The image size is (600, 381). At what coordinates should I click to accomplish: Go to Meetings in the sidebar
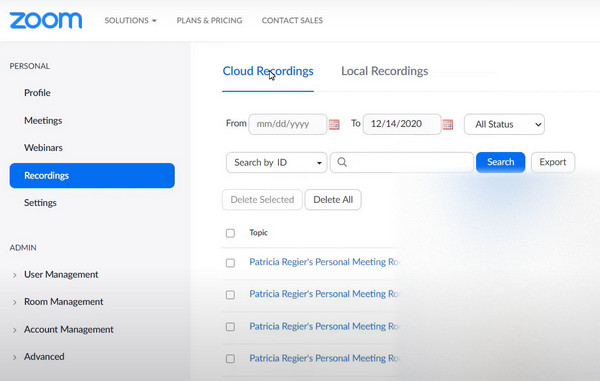[43, 120]
